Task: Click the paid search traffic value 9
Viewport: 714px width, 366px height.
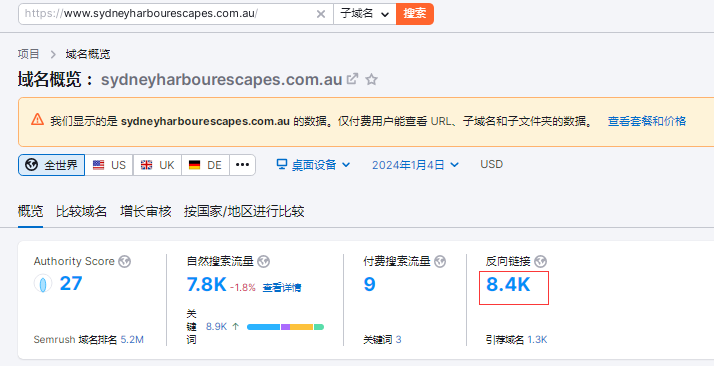Action: click(369, 285)
